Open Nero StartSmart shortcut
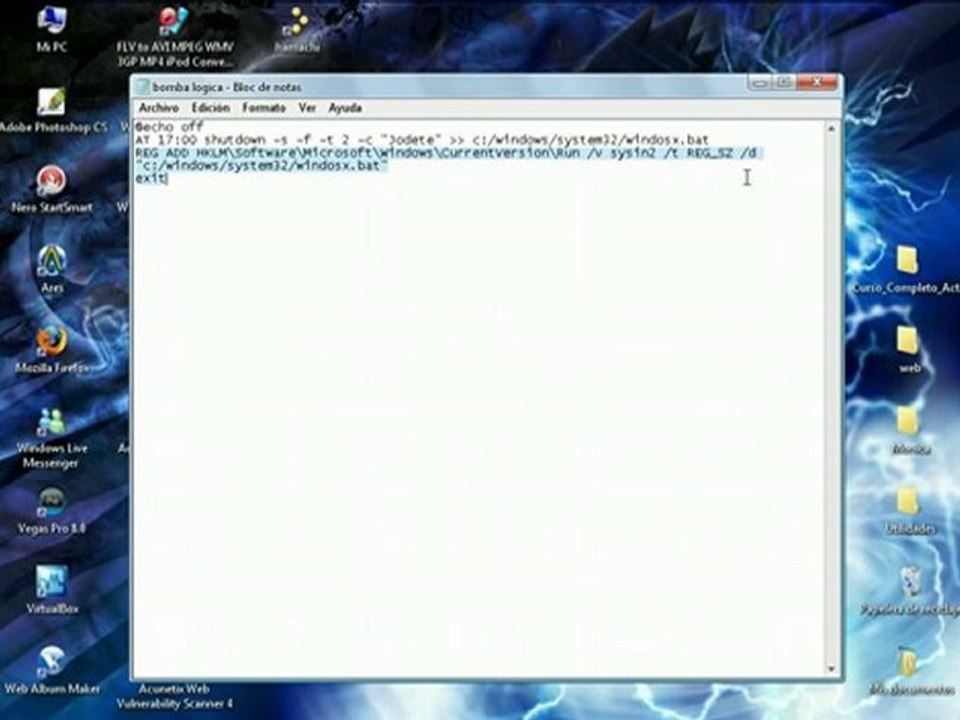Viewport: 960px width, 720px height. coord(52,190)
